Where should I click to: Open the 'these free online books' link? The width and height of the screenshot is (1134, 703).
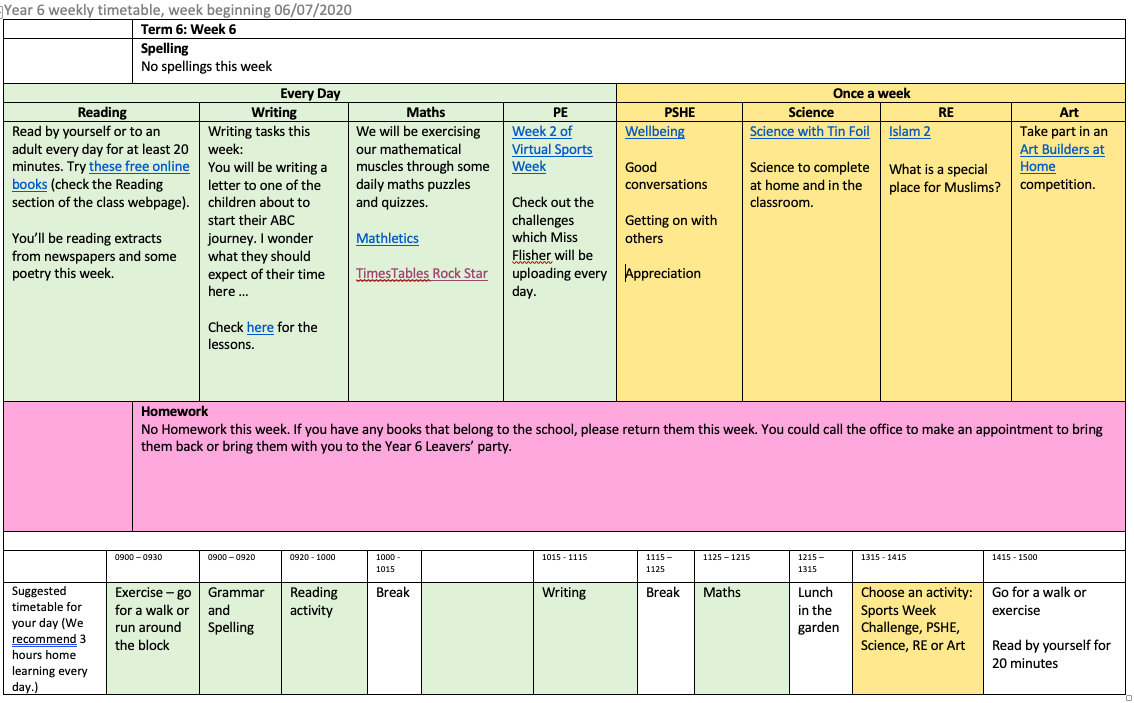click(139, 167)
